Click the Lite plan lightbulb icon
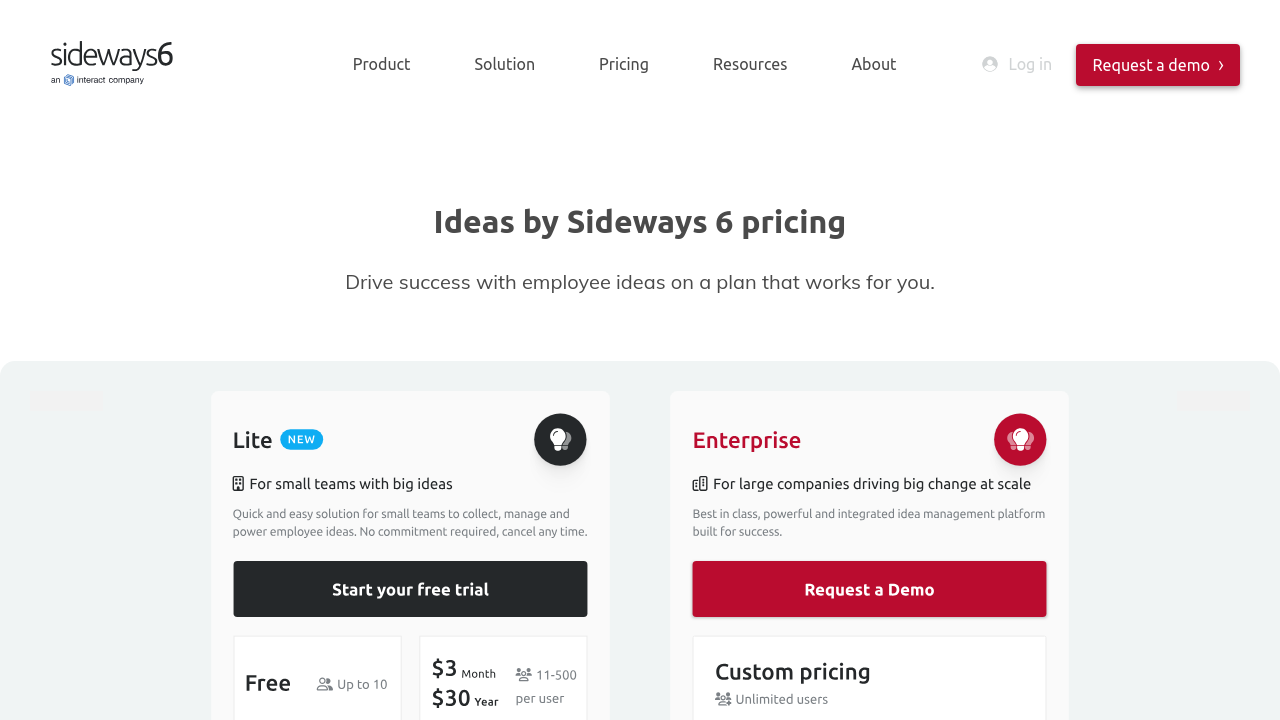 click(560, 439)
